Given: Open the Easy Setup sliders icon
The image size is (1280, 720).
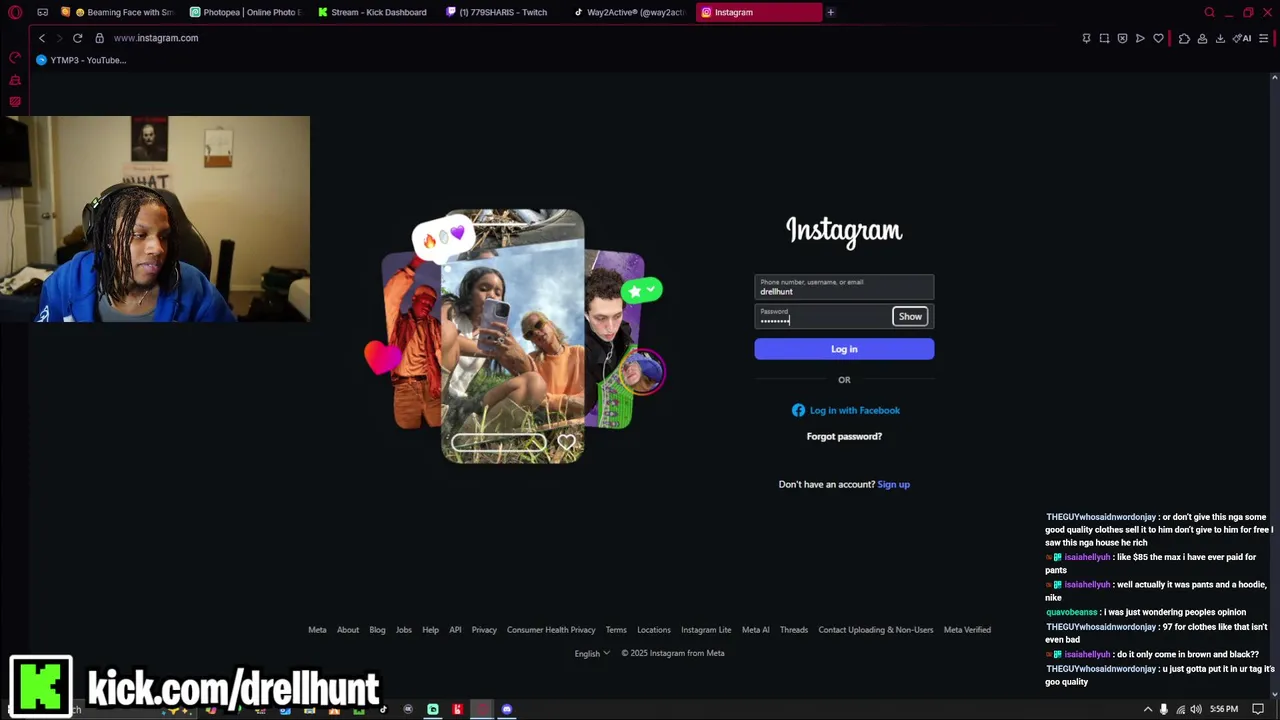Looking at the screenshot, I should [x=1264, y=38].
